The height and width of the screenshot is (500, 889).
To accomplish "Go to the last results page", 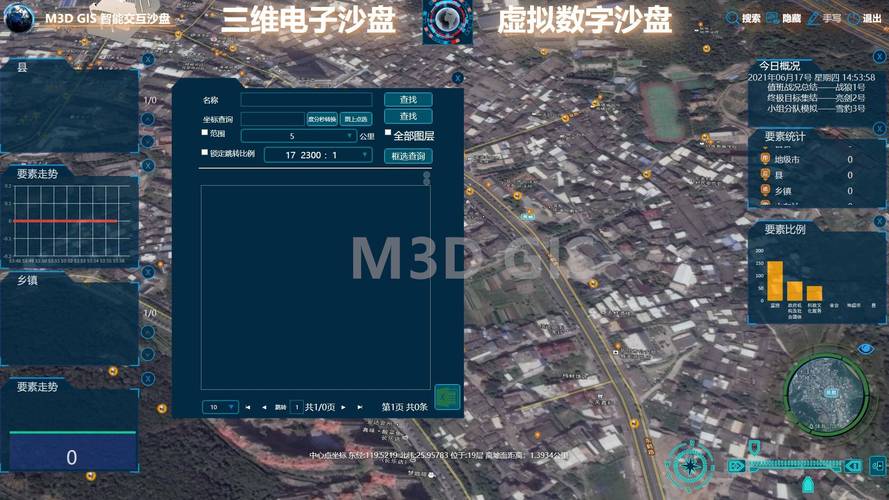I will point(360,407).
